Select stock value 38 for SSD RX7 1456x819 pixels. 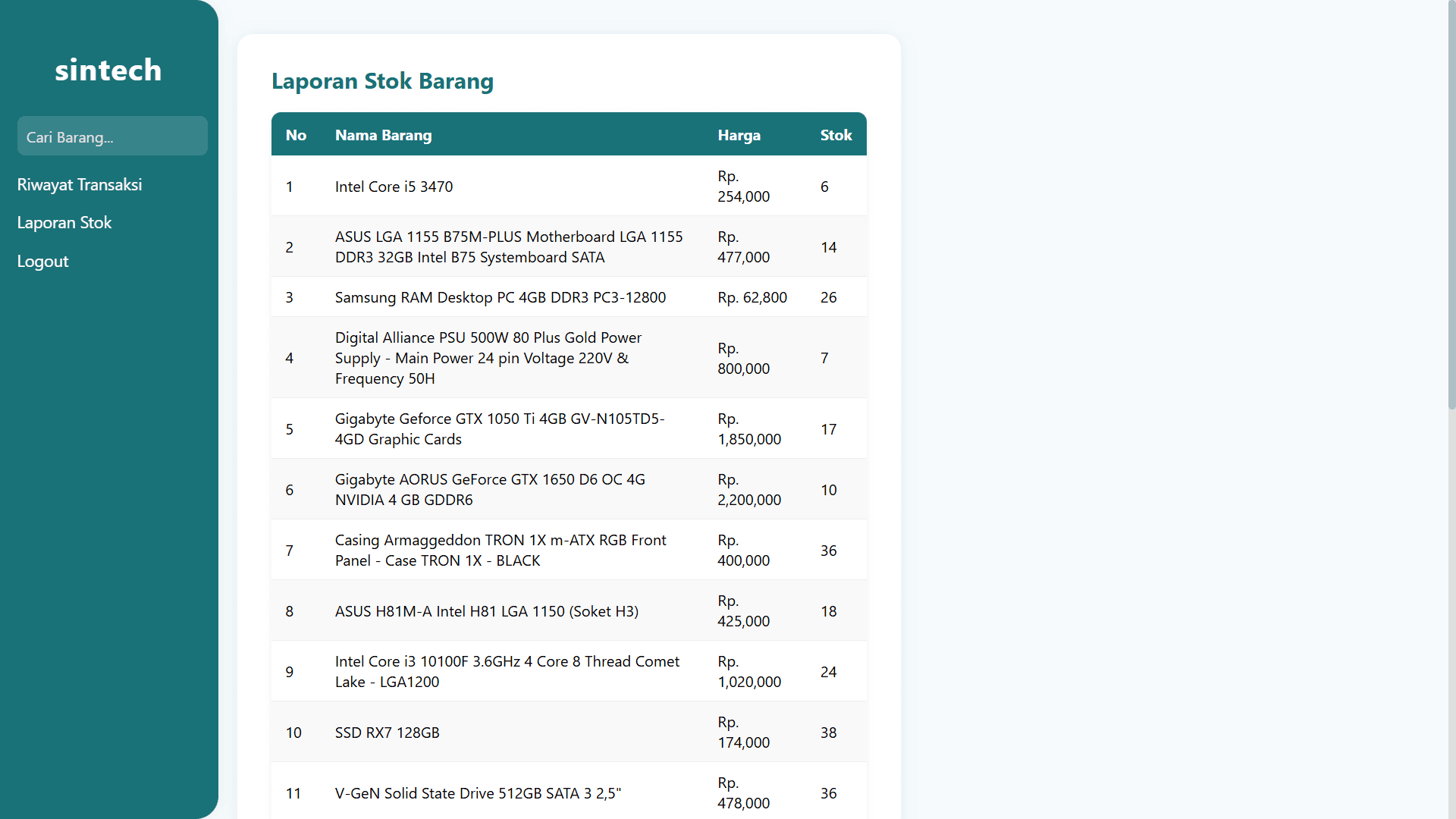[x=829, y=733]
